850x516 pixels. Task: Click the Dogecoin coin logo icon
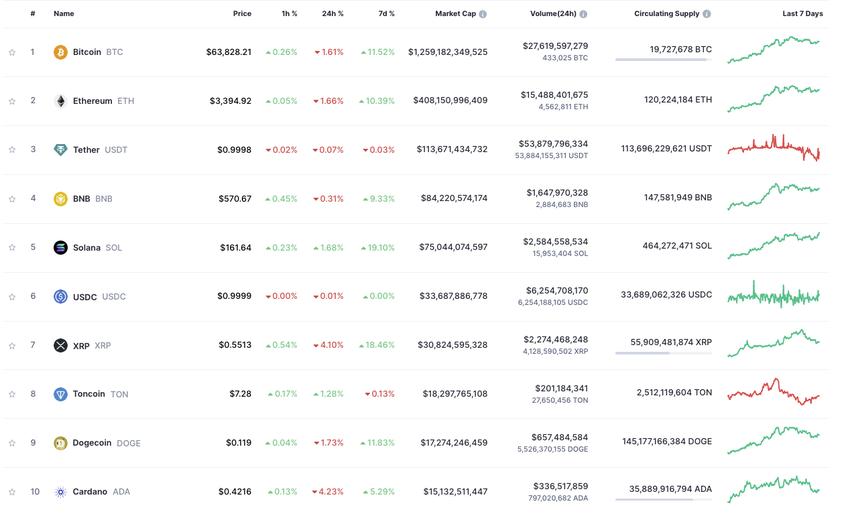click(60, 443)
